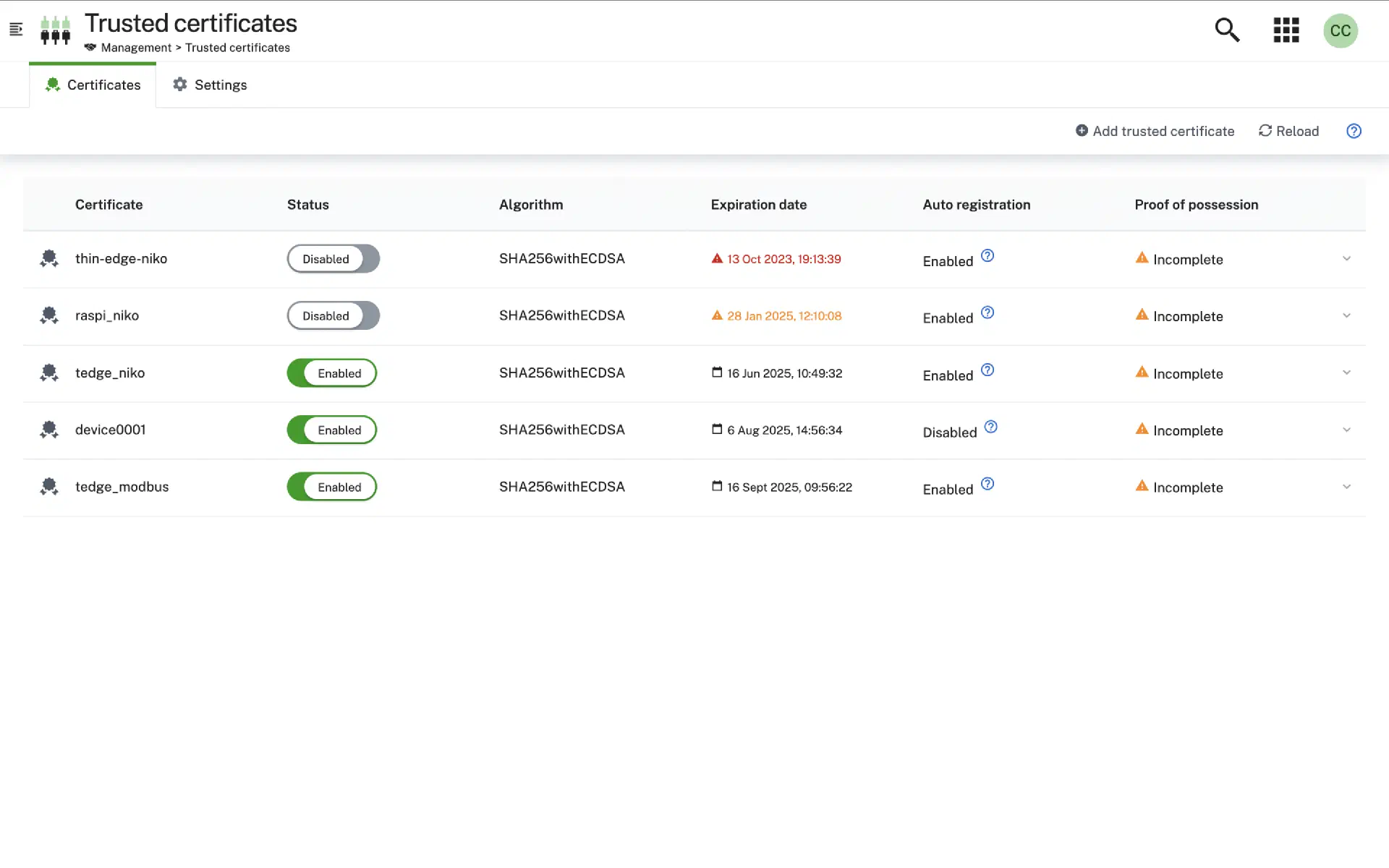Disable the tedge_niko certificate status toggle

332,373
